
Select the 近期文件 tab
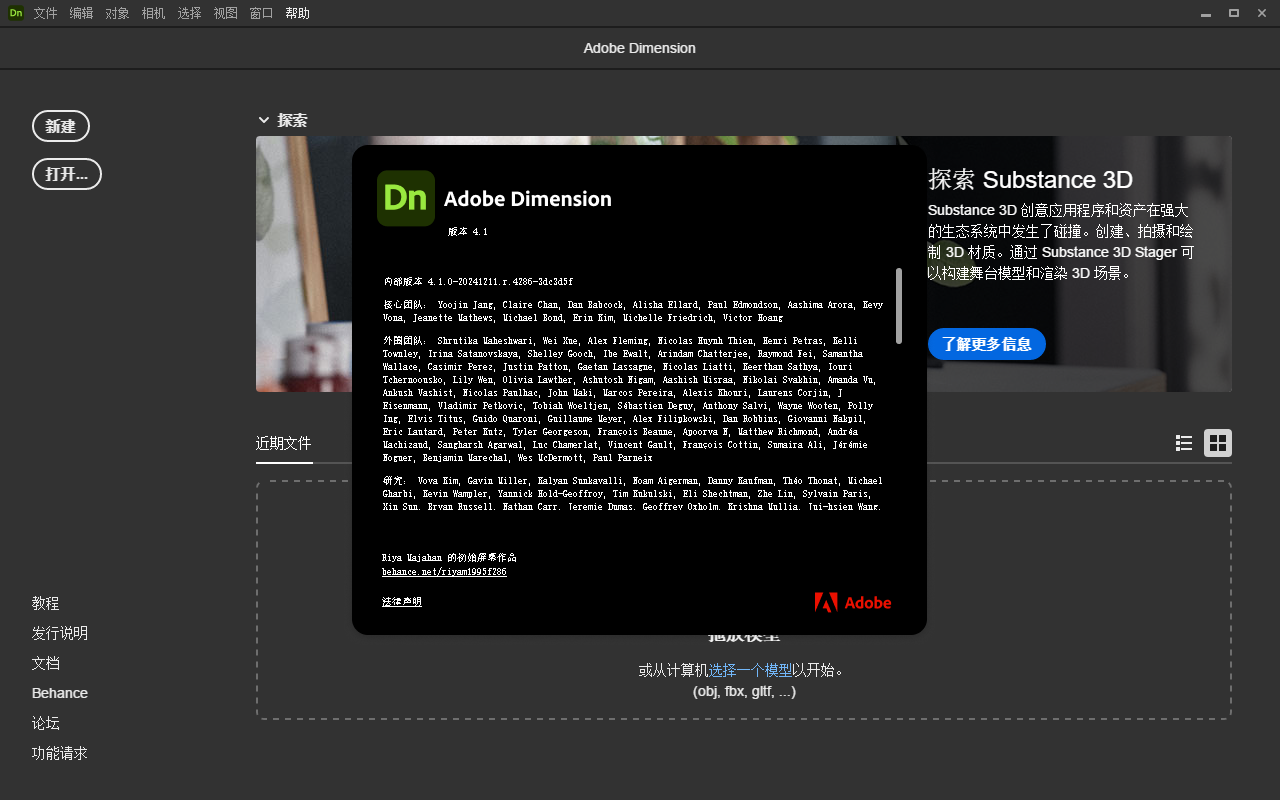[284, 442]
